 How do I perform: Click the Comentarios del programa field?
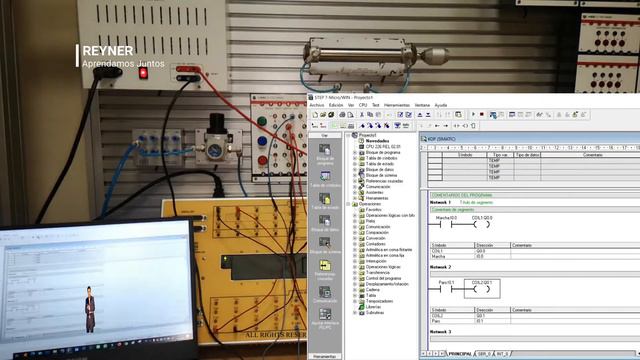(535, 195)
